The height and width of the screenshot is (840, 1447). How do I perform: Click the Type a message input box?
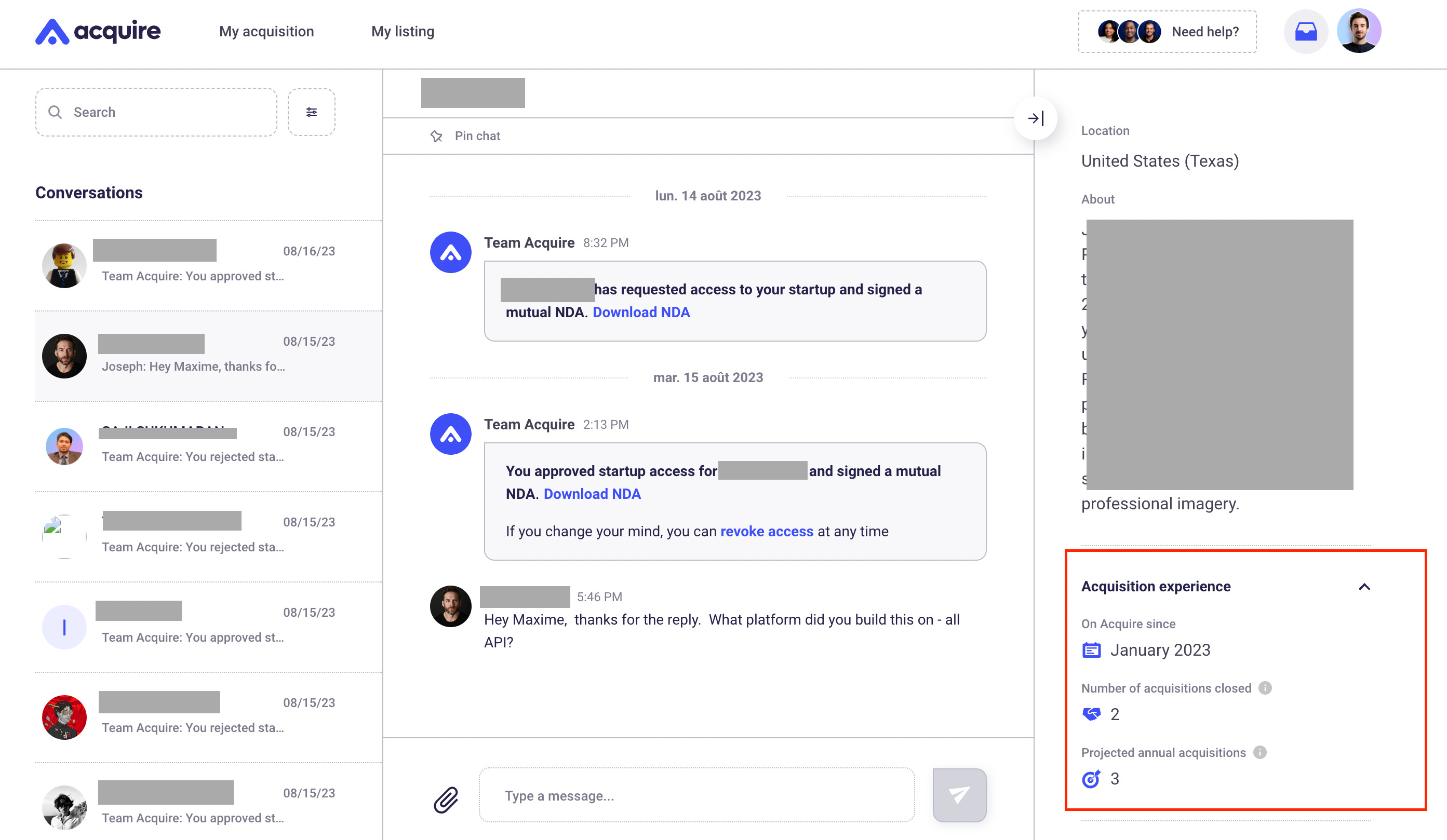pos(696,796)
